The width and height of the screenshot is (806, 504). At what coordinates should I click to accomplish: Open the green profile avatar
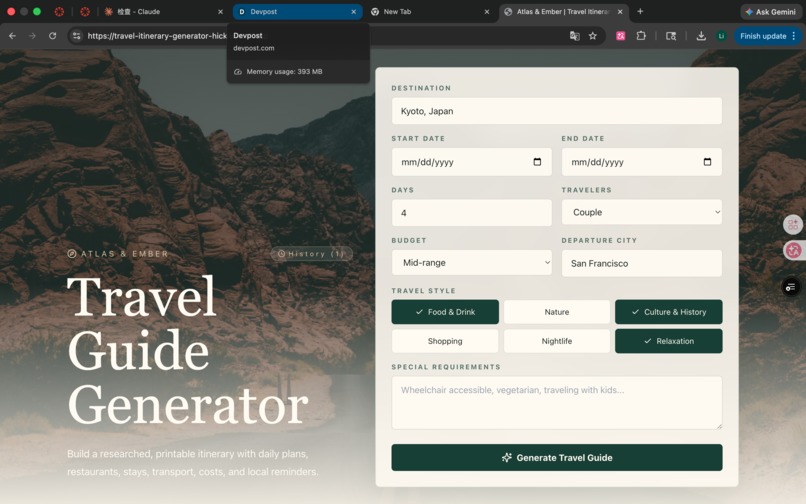click(x=721, y=36)
